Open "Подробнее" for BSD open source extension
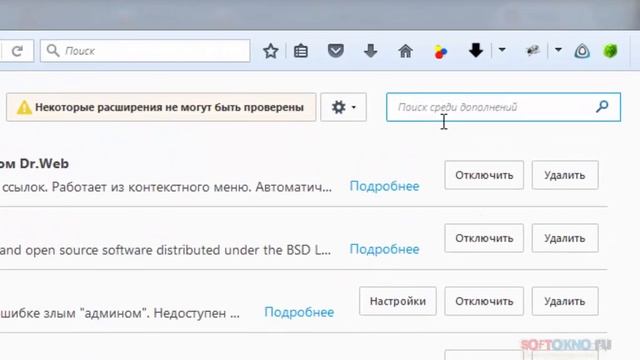The width and height of the screenshot is (640, 360). pyautogui.click(x=384, y=249)
